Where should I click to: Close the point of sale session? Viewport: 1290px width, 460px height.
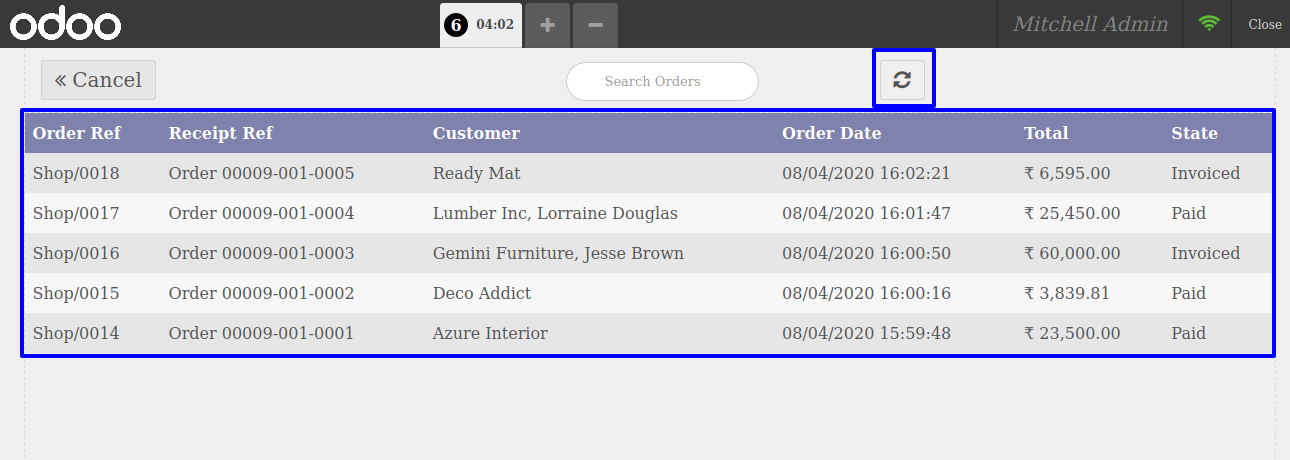click(x=1264, y=24)
